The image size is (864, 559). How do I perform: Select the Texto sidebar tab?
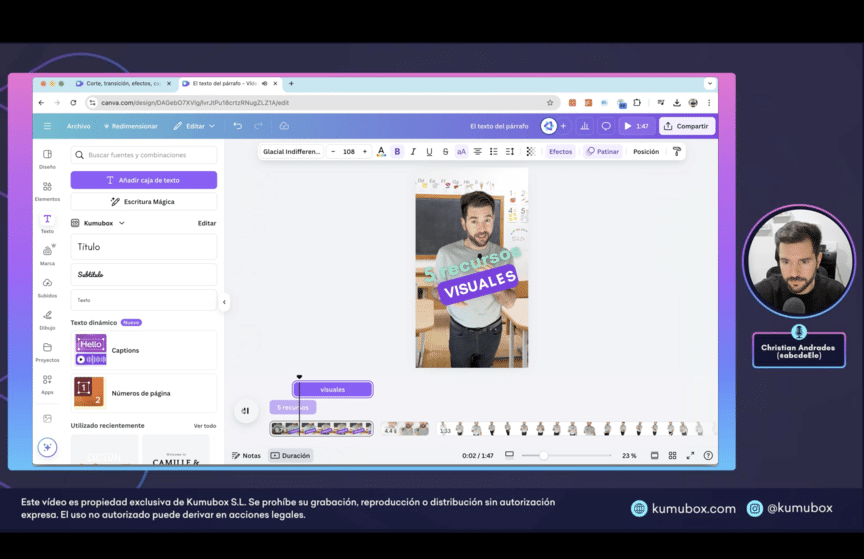tap(47, 223)
